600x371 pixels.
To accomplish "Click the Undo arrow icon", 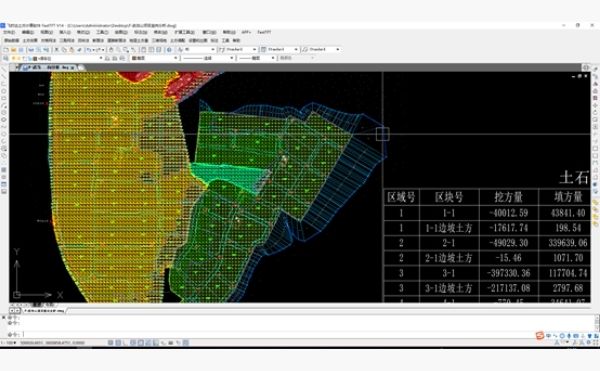I will [88, 50].
